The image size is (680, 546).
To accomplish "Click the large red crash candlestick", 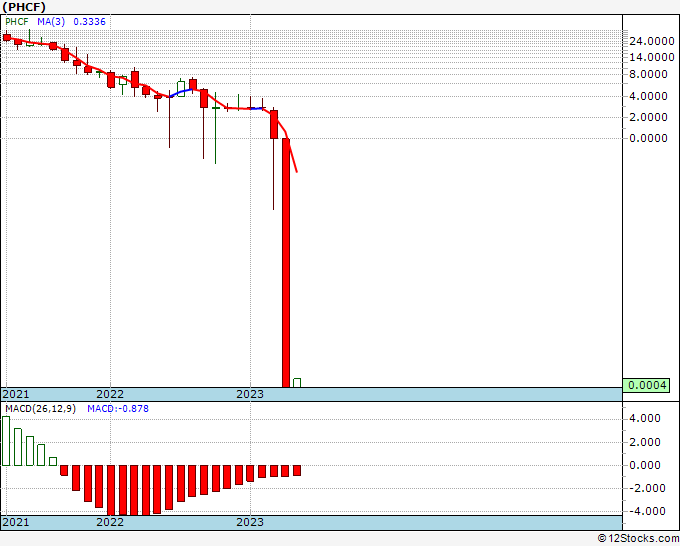I will [x=286, y=262].
